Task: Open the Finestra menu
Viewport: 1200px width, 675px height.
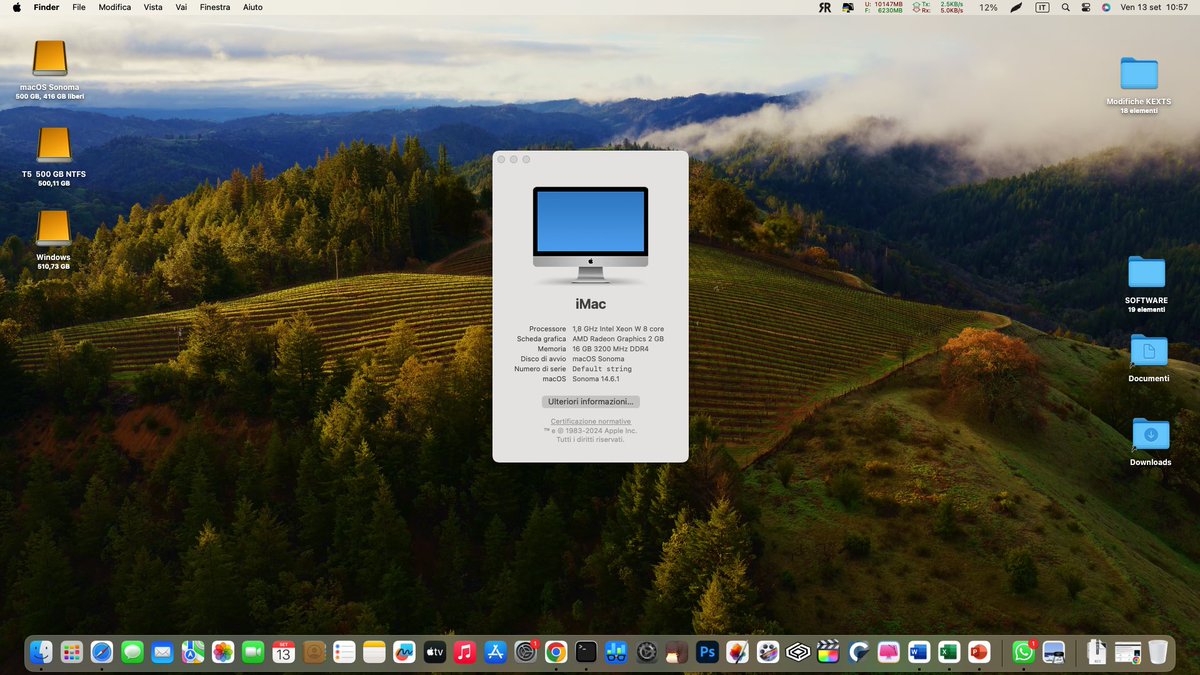Action: coord(215,7)
